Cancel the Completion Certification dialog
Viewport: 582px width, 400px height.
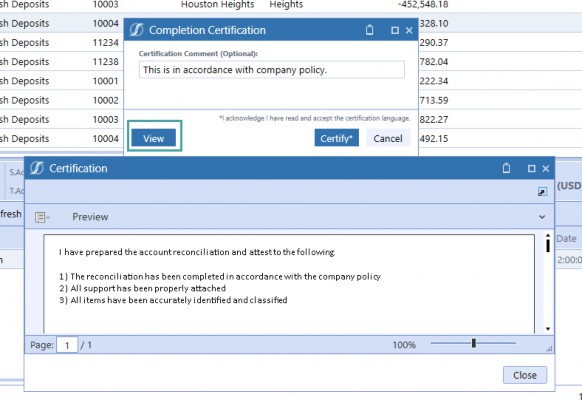pyautogui.click(x=388, y=138)
